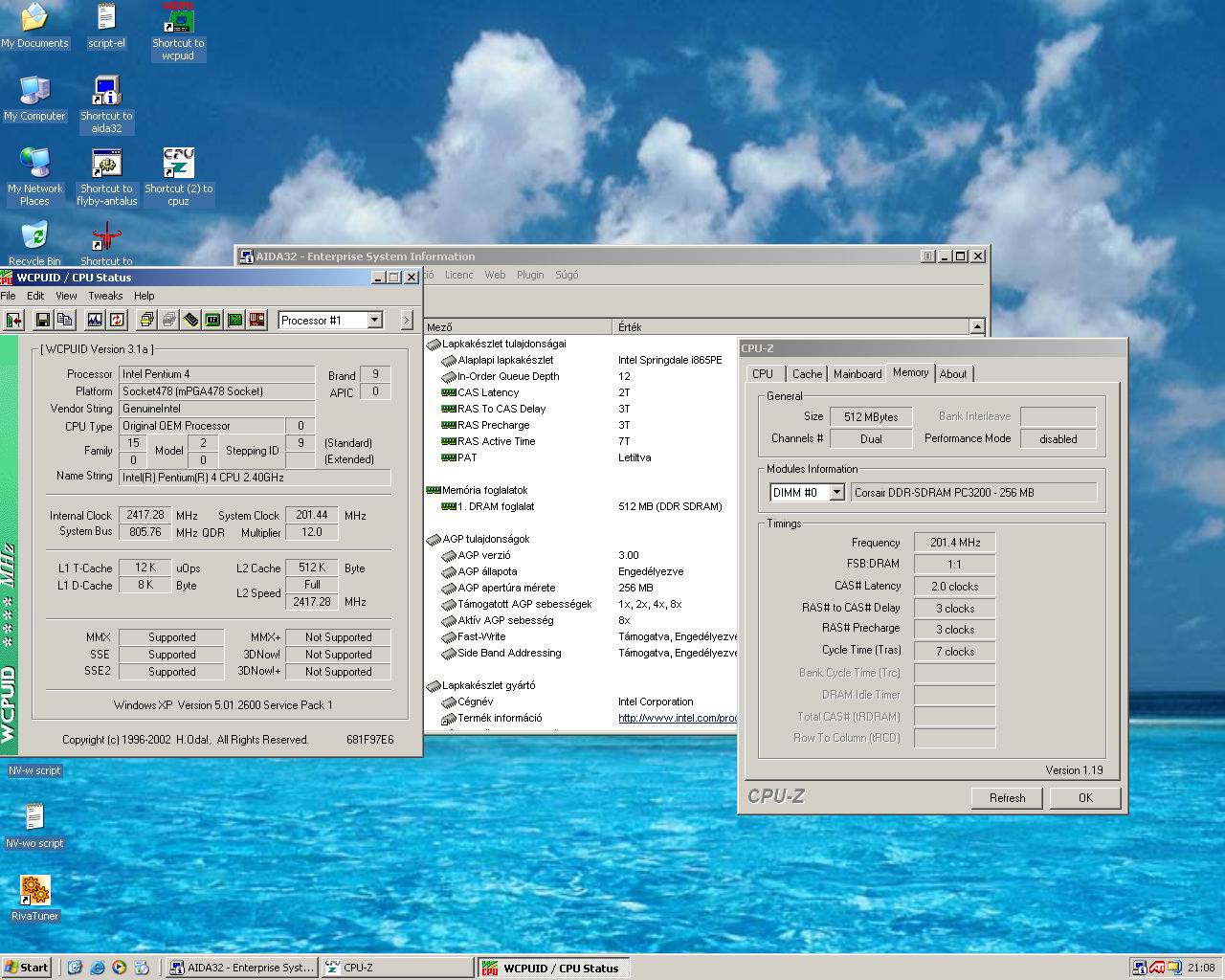The image size is (1225, 980).
Task: Open the Help menu in WCPUID
Action: tap(145, 296)
